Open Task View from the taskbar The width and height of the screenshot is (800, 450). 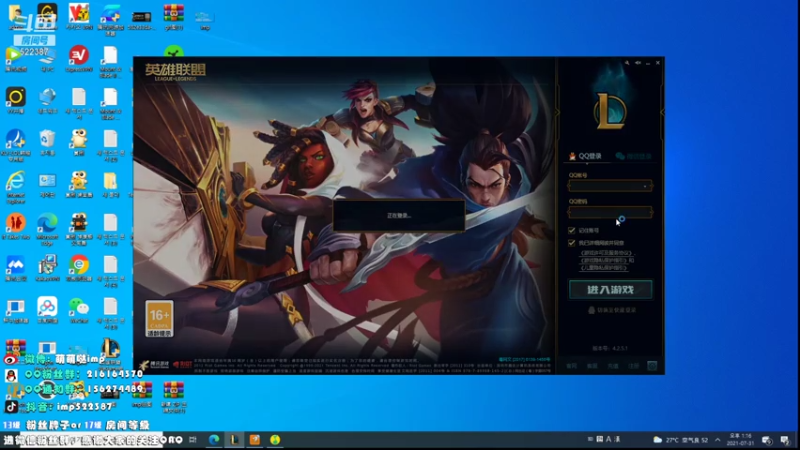(x=193, y=439)
